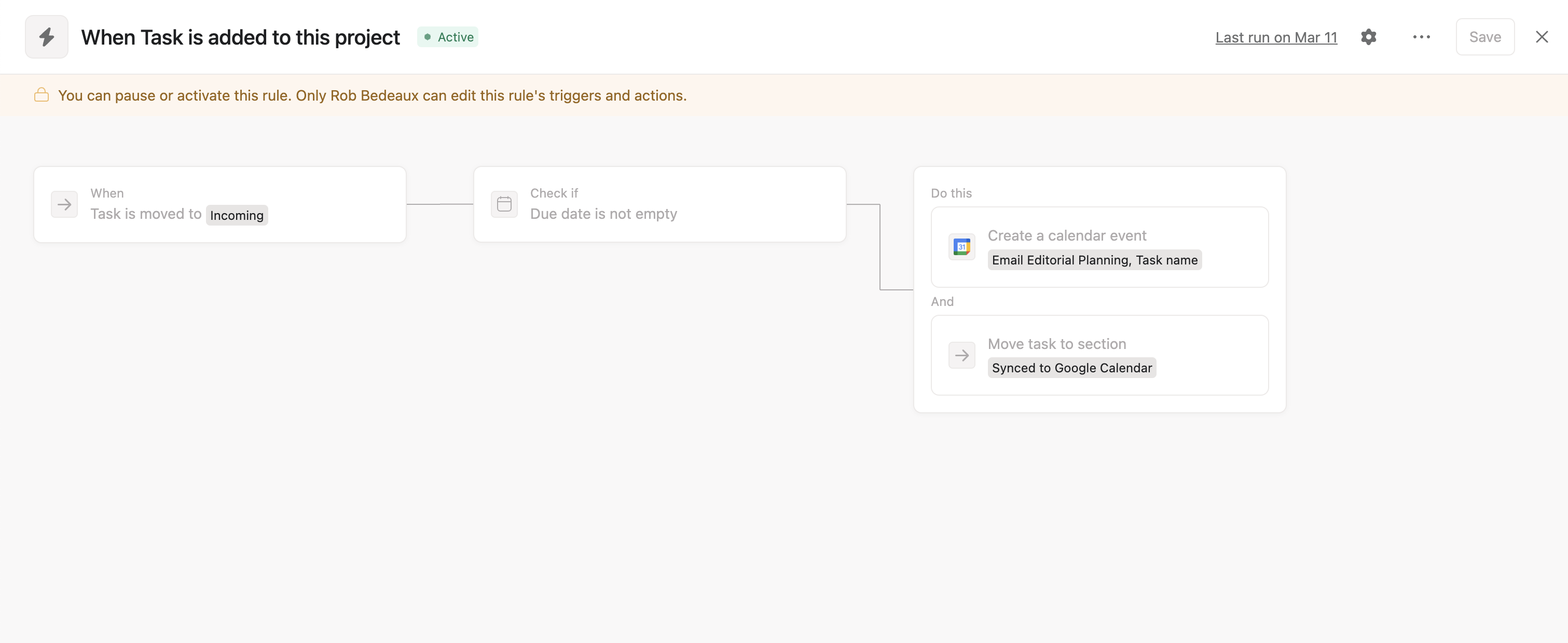
Task: Open the Due date is not empty condition
Action: 660,204
